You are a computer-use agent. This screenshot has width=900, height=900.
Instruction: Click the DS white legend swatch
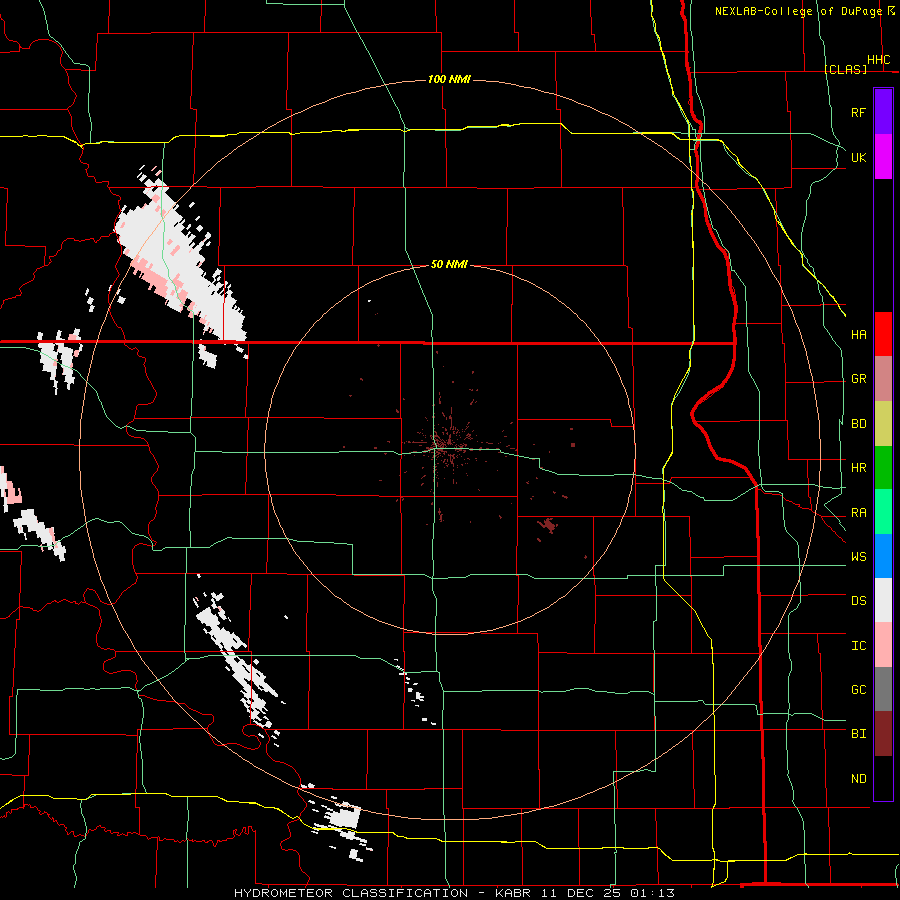click(883, 600)
